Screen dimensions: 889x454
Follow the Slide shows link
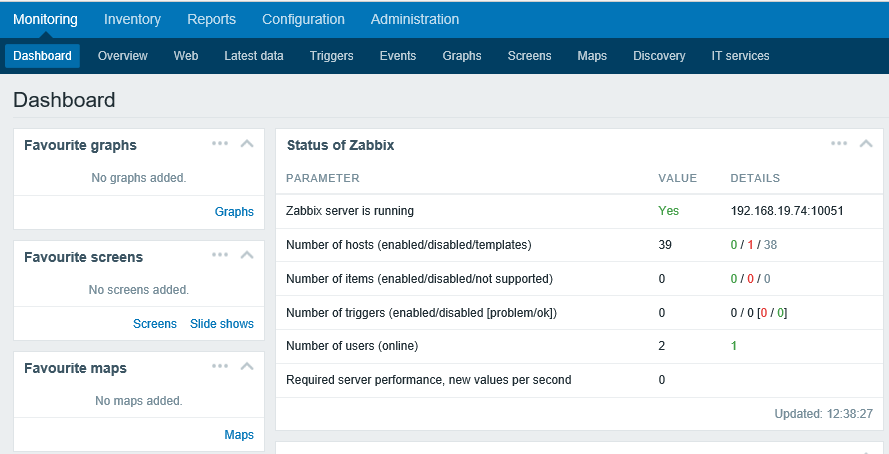(x=222, y=324)
